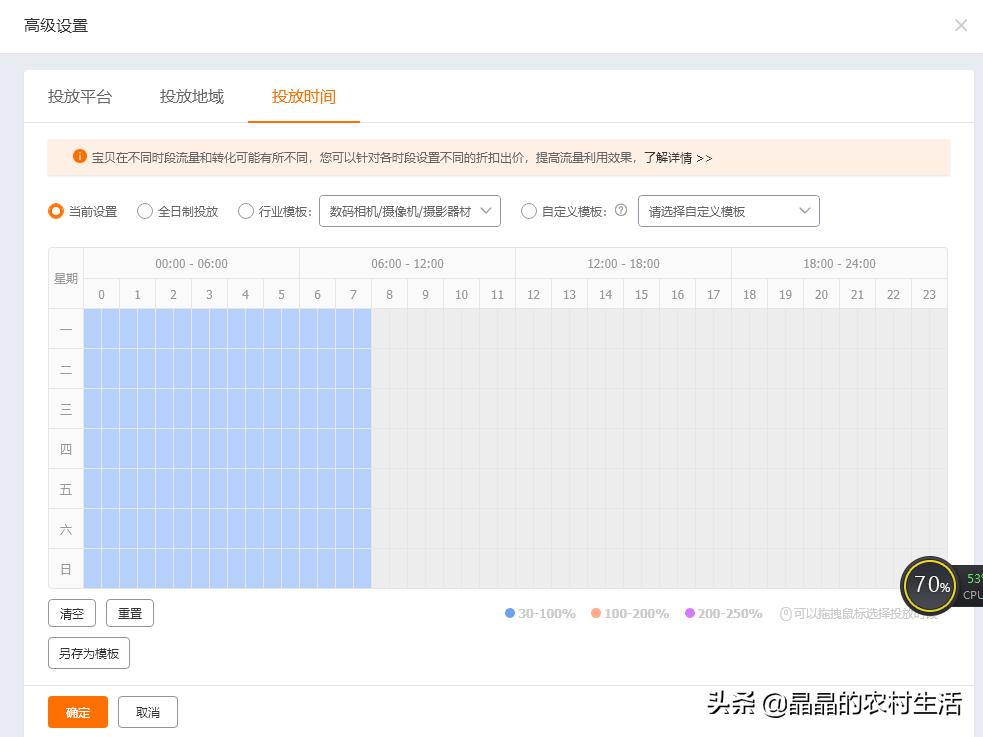Click 另存为模板 to save as template
The width and height of the screenshot is (983, 737).
89,653
